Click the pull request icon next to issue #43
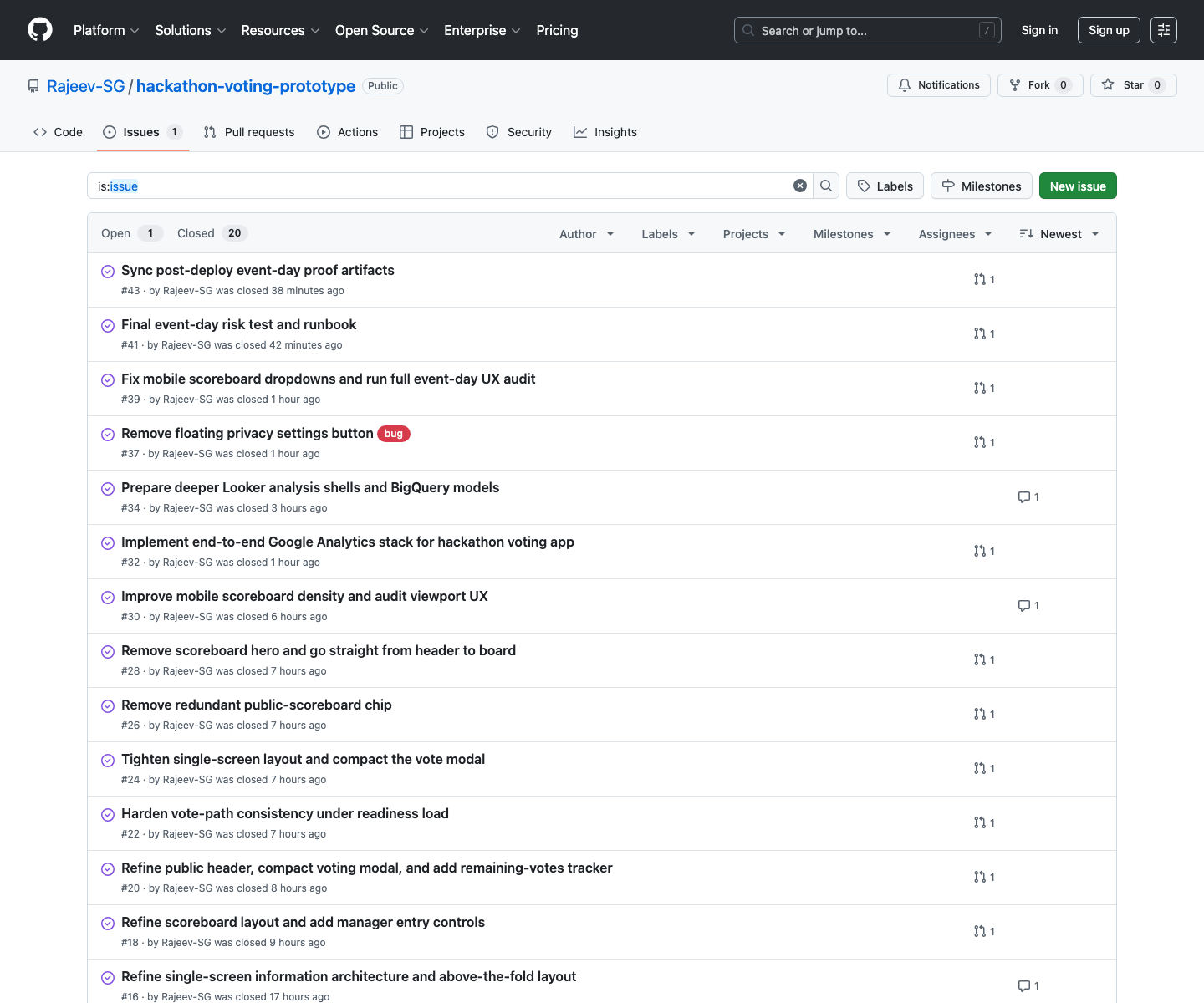Image resolution: width=1204 pixels, height=1003 pixels. 980,279
